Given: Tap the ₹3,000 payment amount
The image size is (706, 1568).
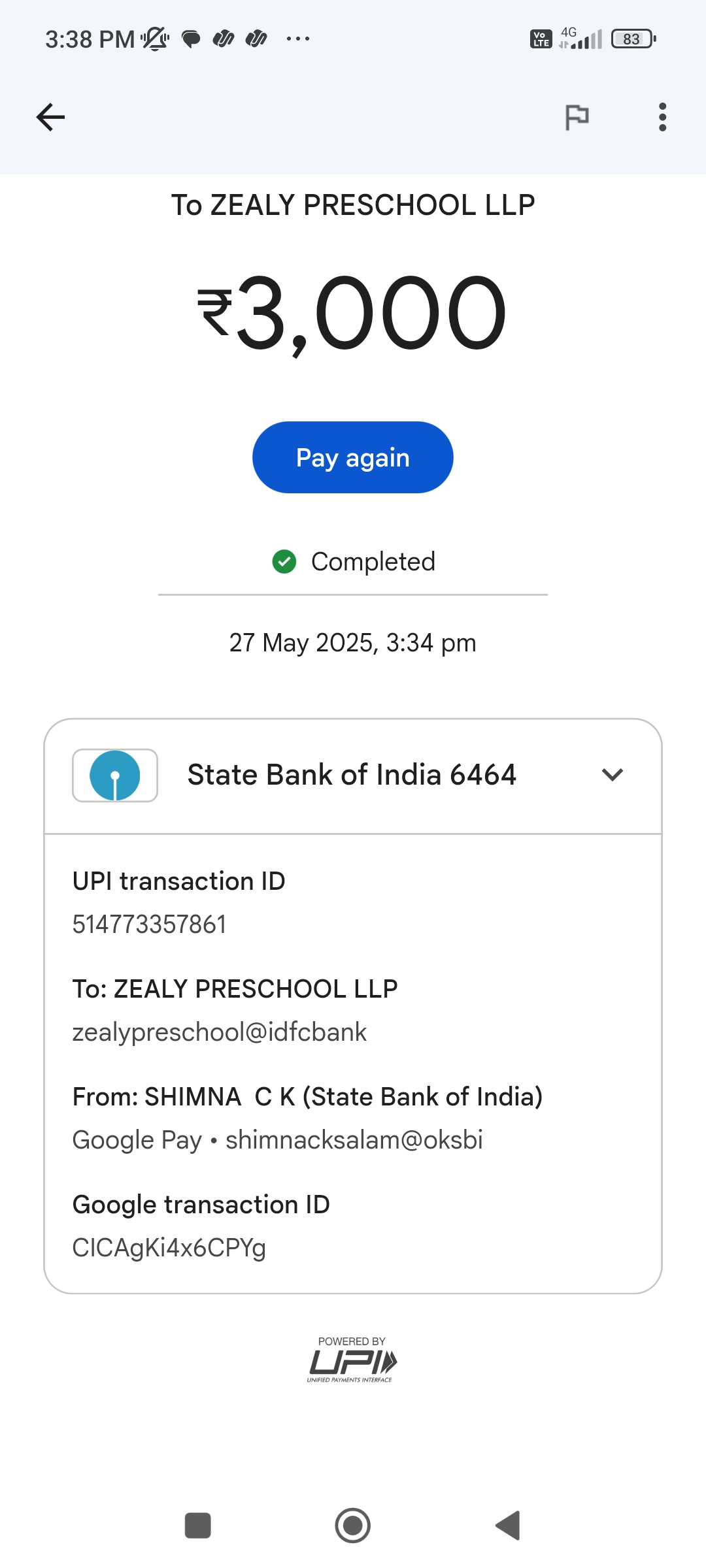Looking at the screenshot, I should (x=352, y=312).
